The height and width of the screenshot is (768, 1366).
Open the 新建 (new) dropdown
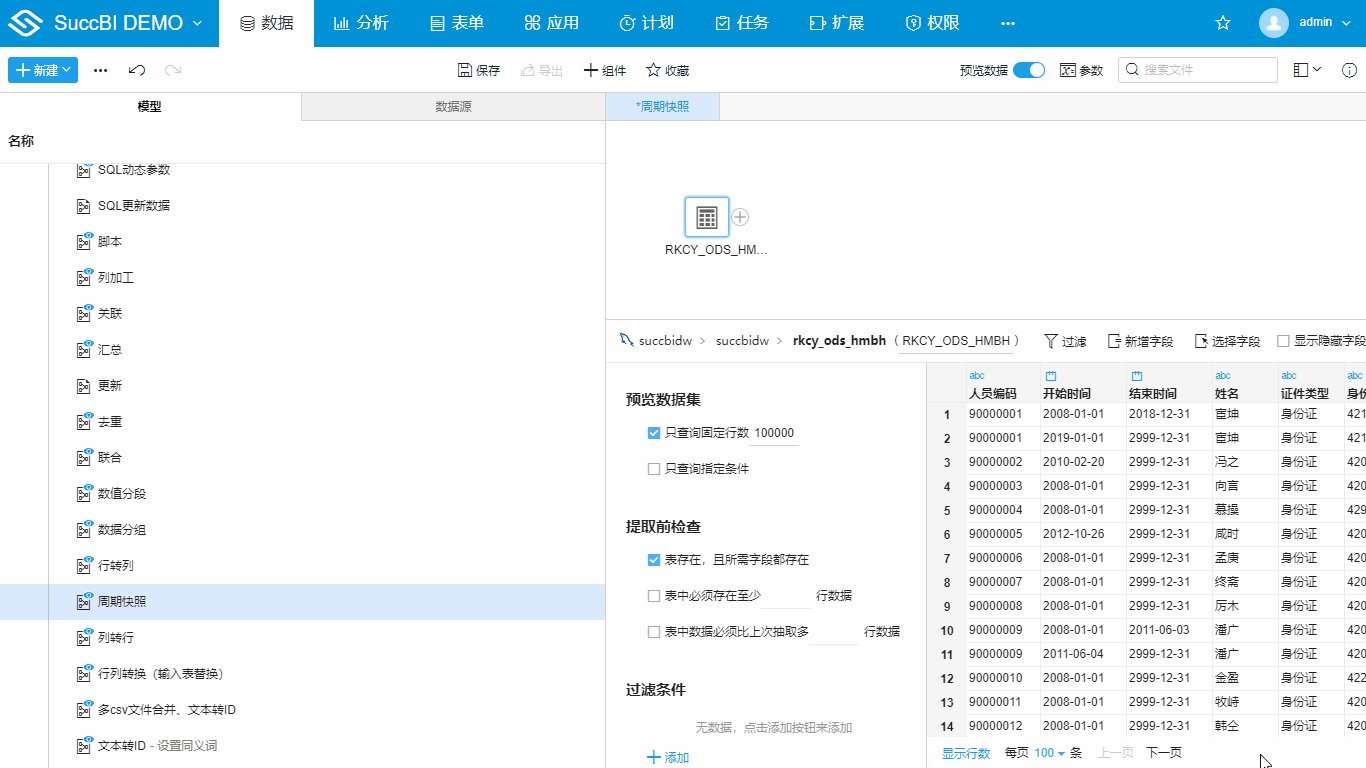pos(42,70)
